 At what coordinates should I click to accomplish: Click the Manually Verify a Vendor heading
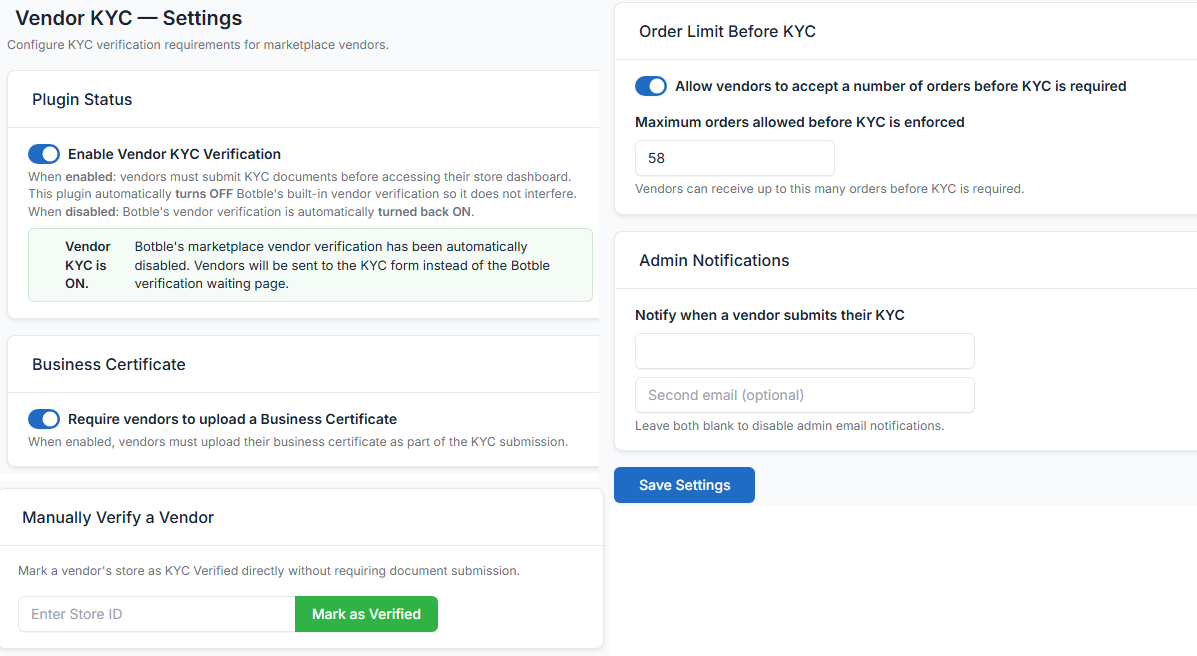pyautogui.click(x=118, y=517)
